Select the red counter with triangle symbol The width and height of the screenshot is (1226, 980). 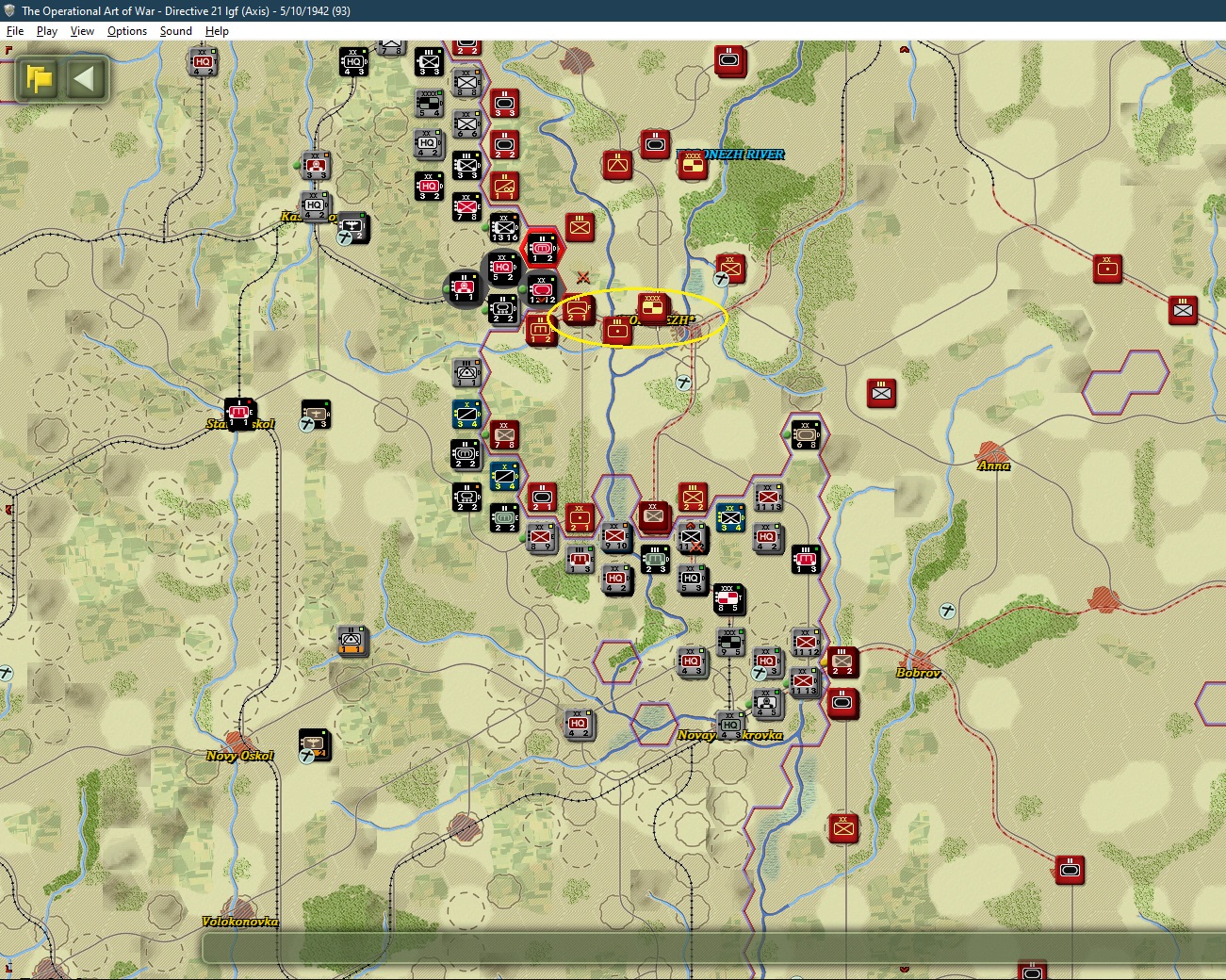pos(617,165)
